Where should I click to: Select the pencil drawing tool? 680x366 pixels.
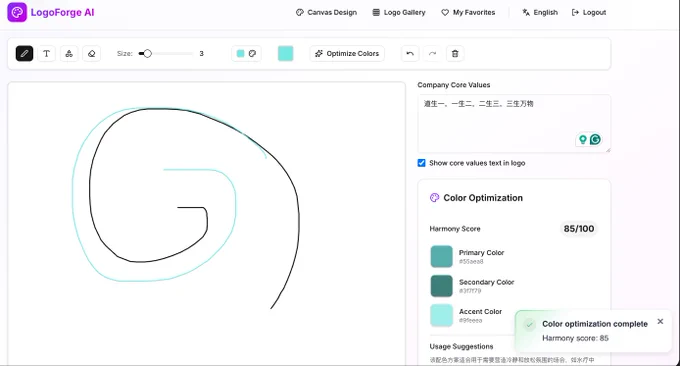pos(24,53)
